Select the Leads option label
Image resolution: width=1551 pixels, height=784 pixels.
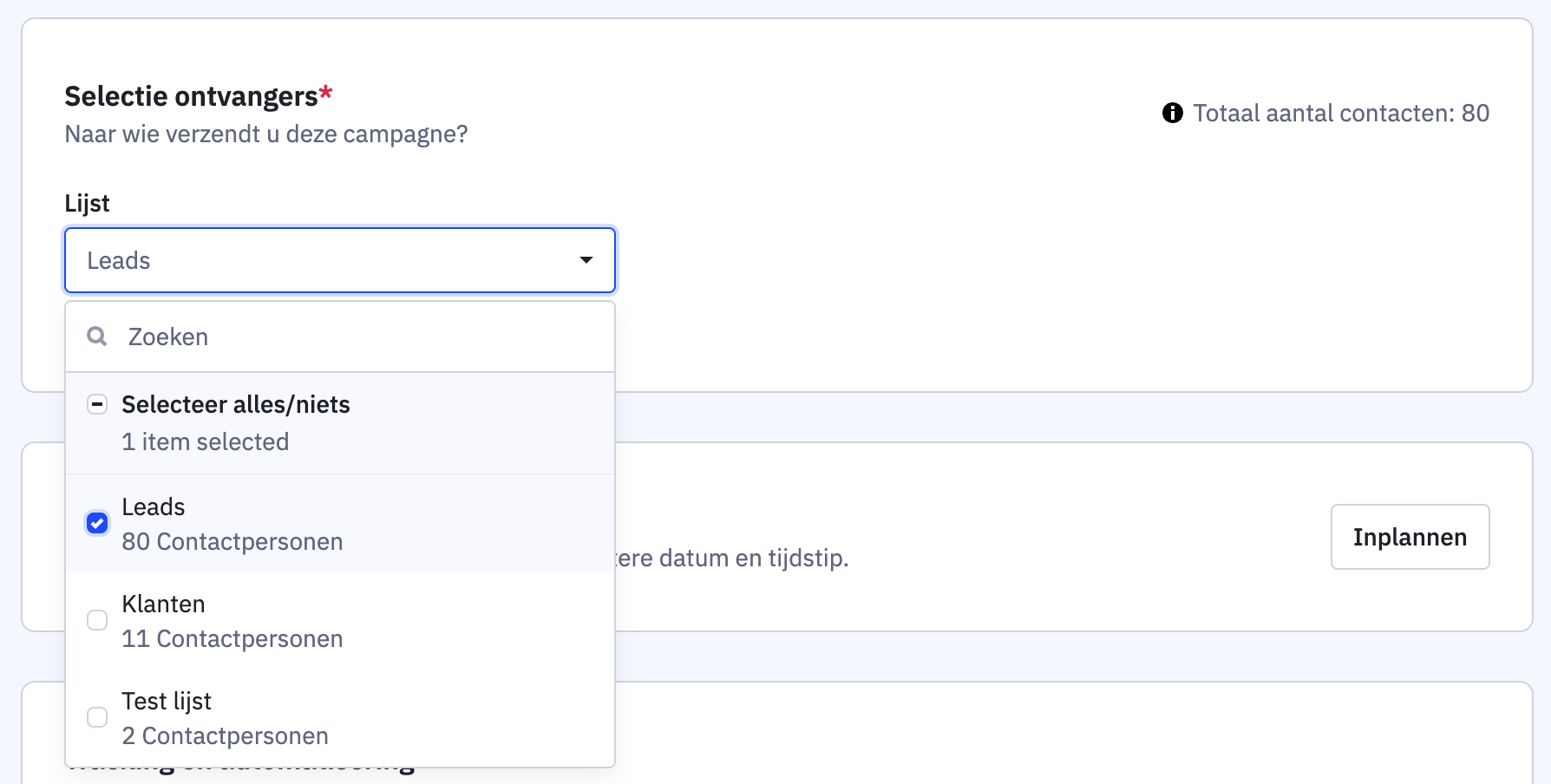[x=154, y=506]
